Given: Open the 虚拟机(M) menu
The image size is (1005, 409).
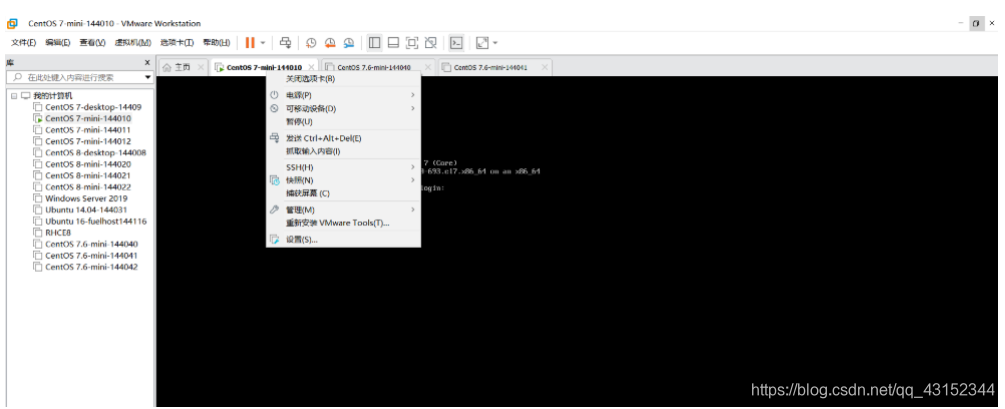Looking at the screenshot, I should click(x=133, y=43).
